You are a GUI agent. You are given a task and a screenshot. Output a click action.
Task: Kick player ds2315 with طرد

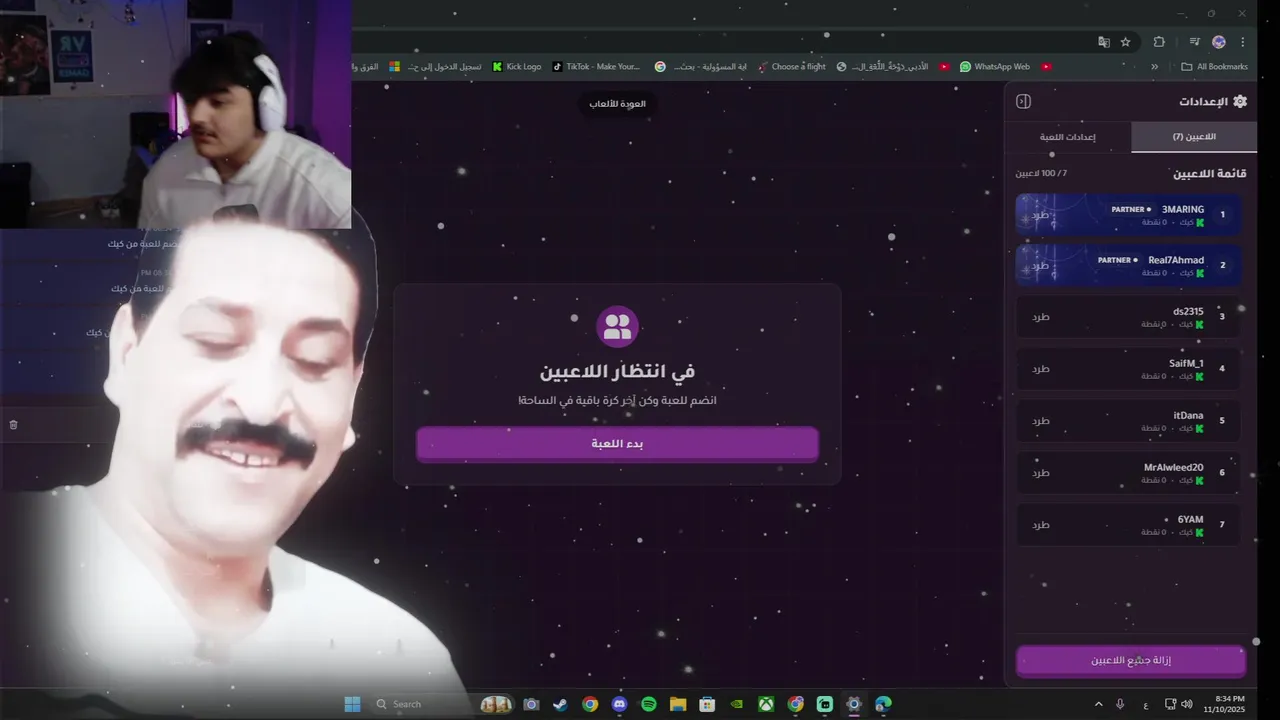click(1041, 317)
